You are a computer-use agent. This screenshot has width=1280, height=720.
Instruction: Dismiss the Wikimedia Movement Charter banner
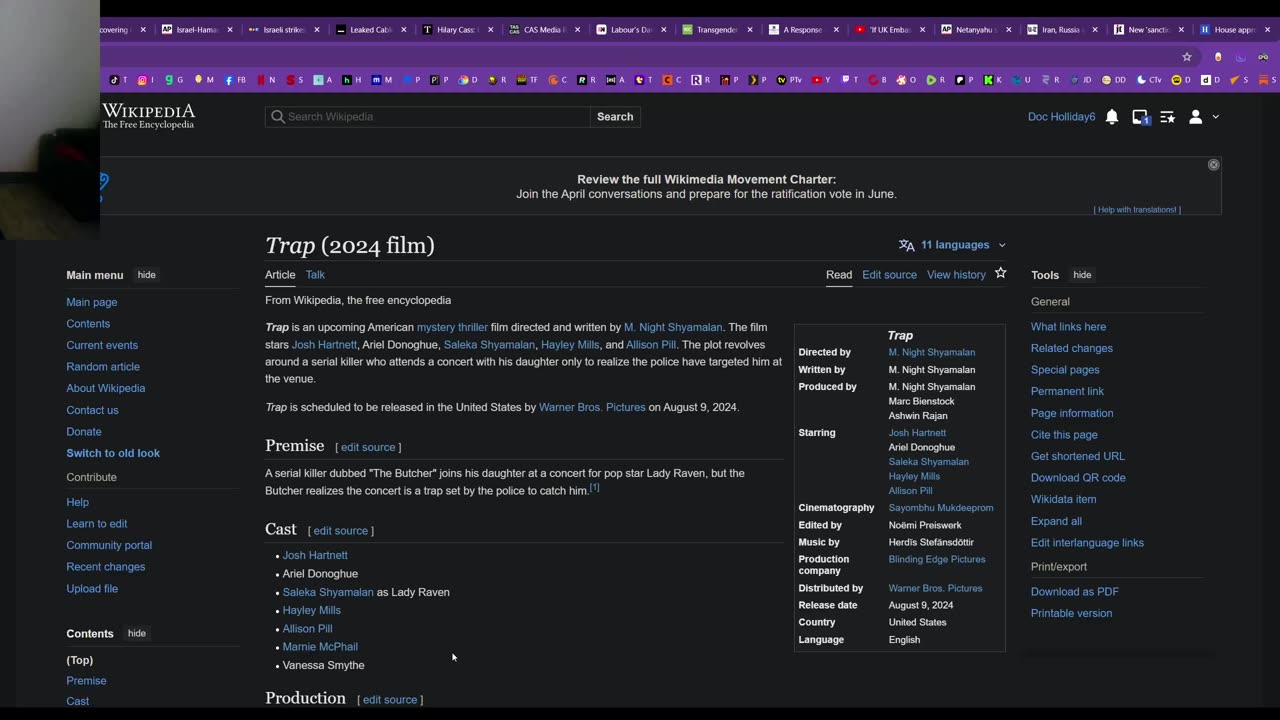coord(1213,165)
